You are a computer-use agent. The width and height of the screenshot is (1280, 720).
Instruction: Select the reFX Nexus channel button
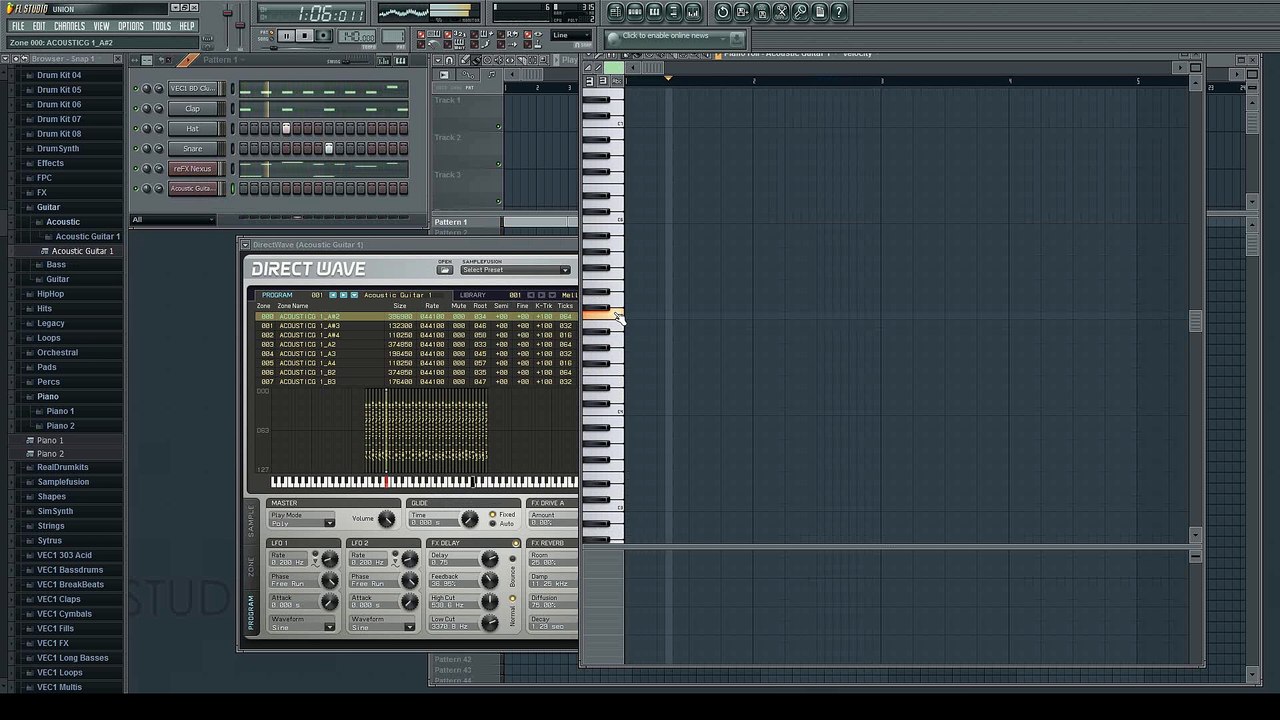tap(192, 168)
